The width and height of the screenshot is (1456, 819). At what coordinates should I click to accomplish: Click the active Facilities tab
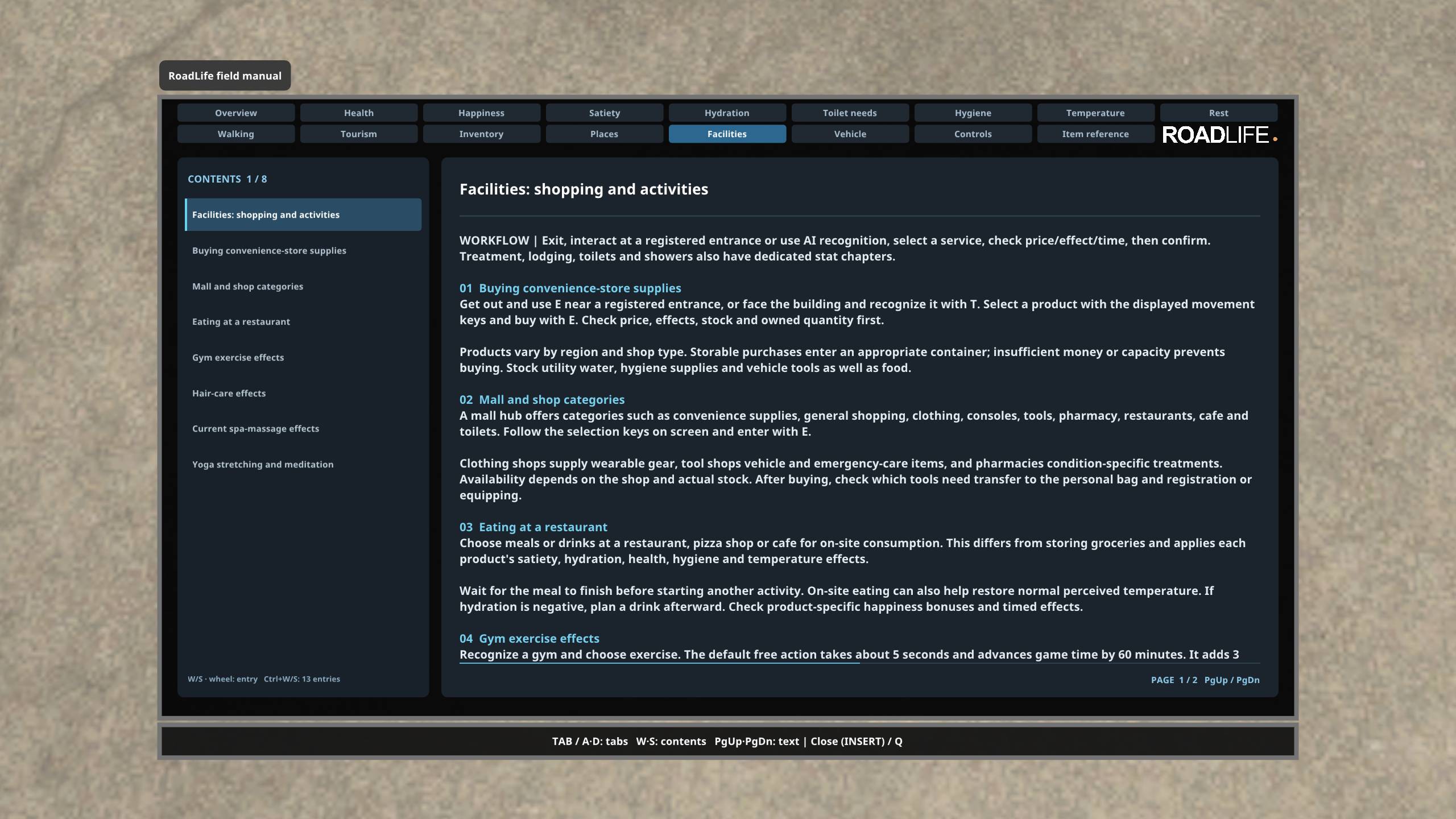(x=727, y=134)
